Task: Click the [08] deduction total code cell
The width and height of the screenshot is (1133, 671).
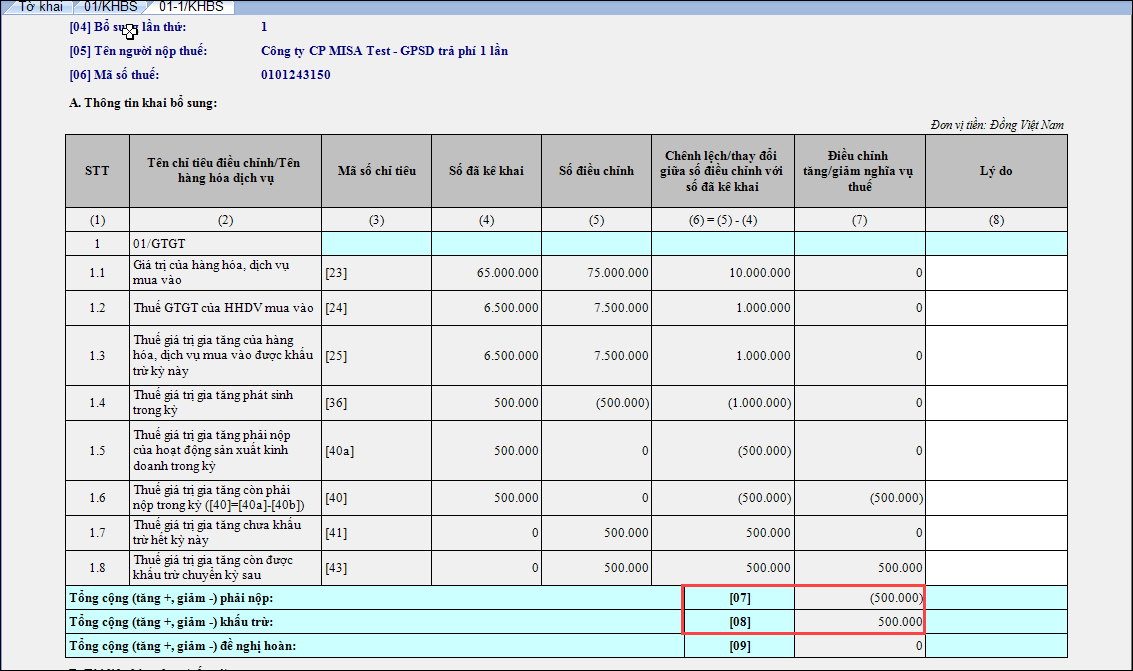Action: pyautogui.click(x=739, y=622)
